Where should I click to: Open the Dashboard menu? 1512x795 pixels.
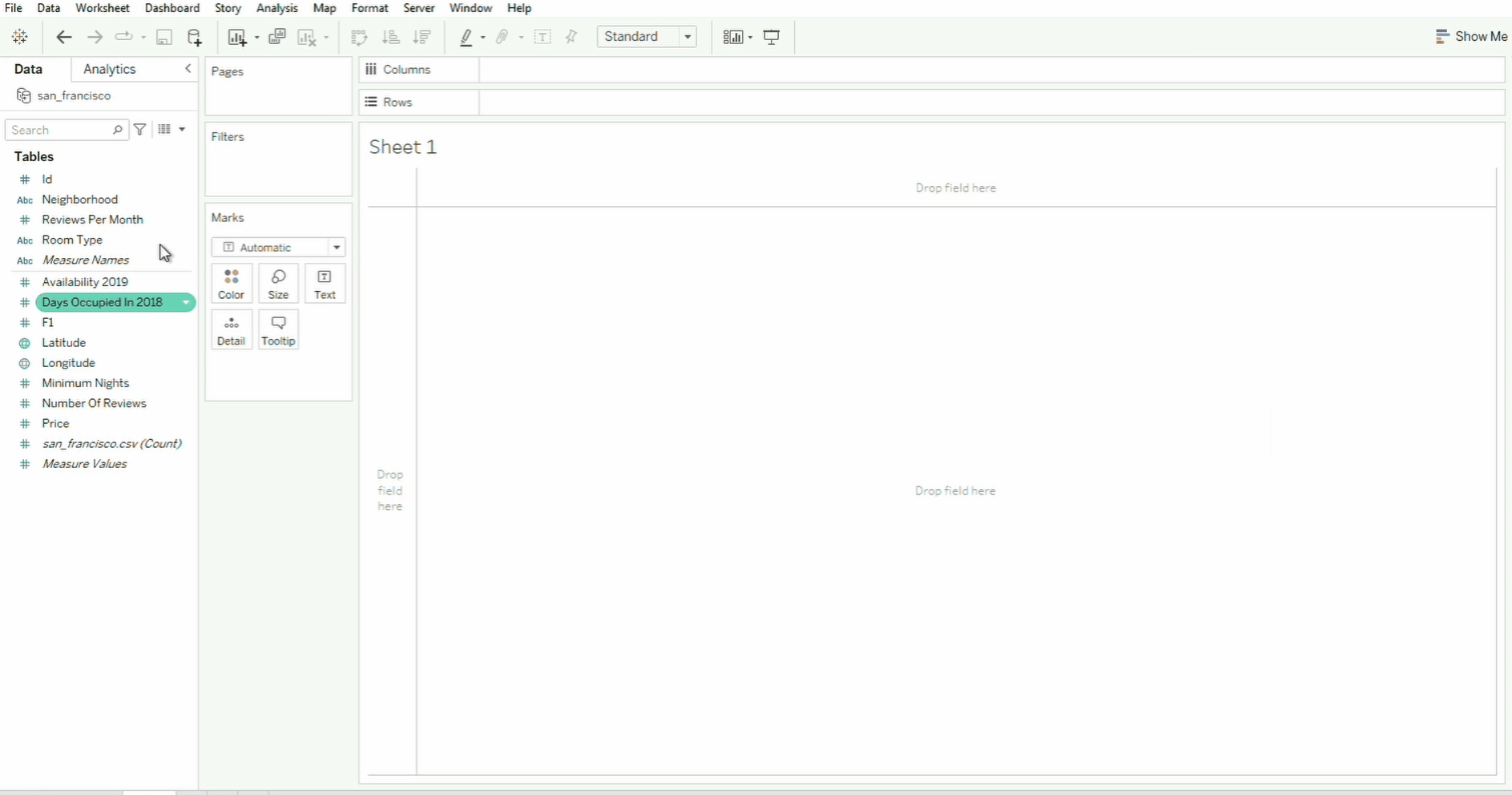tap(172, 8)
